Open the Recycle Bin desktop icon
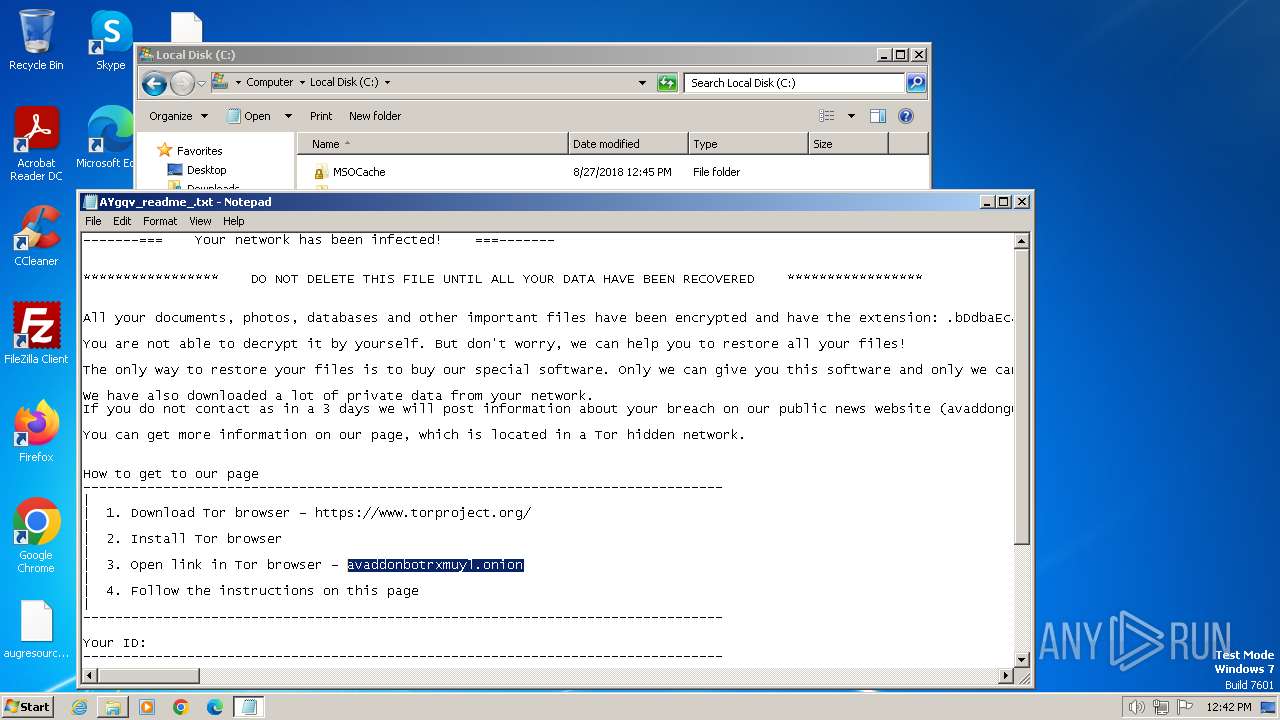 36,40
